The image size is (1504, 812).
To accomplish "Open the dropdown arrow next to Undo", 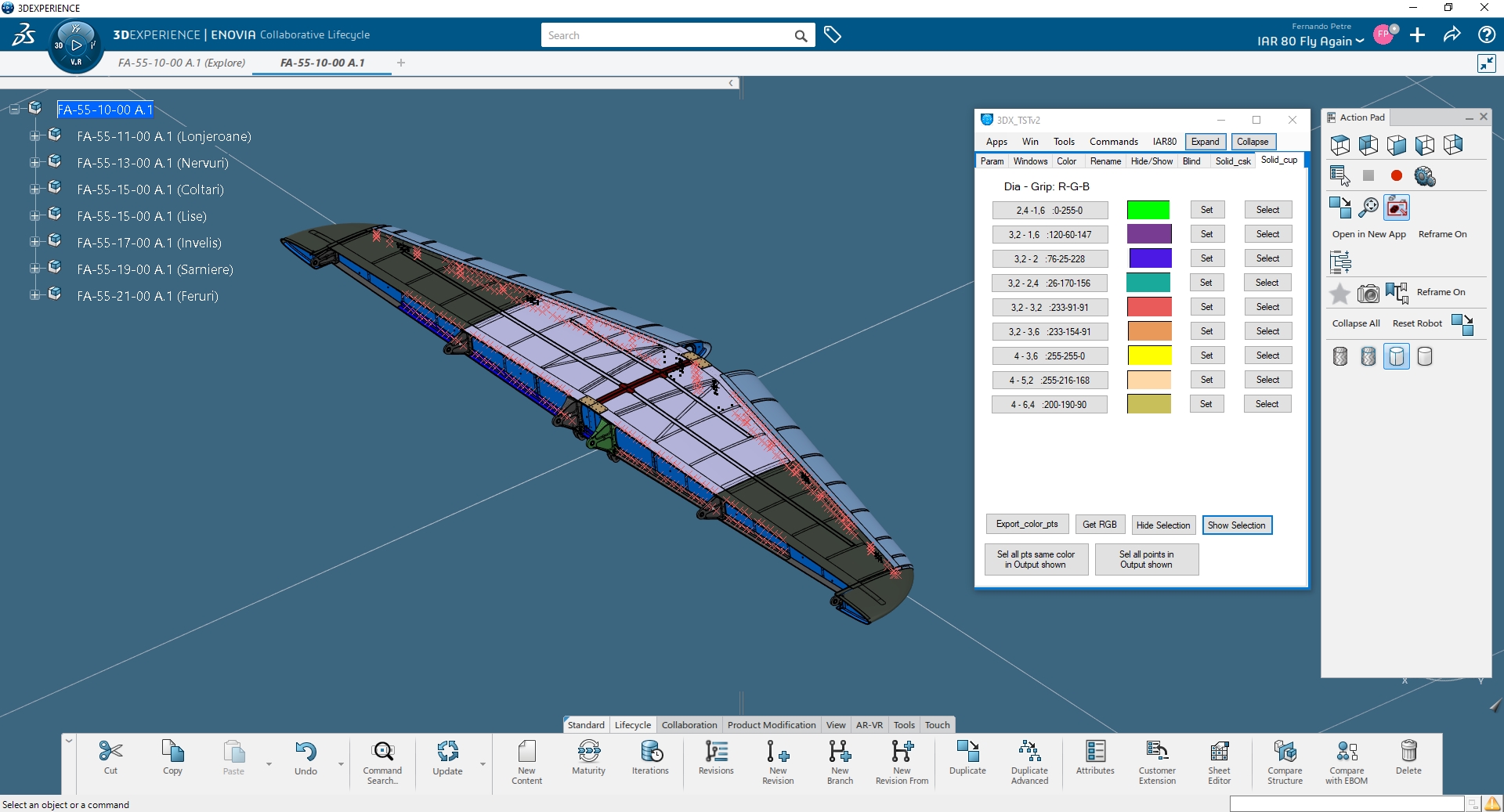I will coord(341,764).
